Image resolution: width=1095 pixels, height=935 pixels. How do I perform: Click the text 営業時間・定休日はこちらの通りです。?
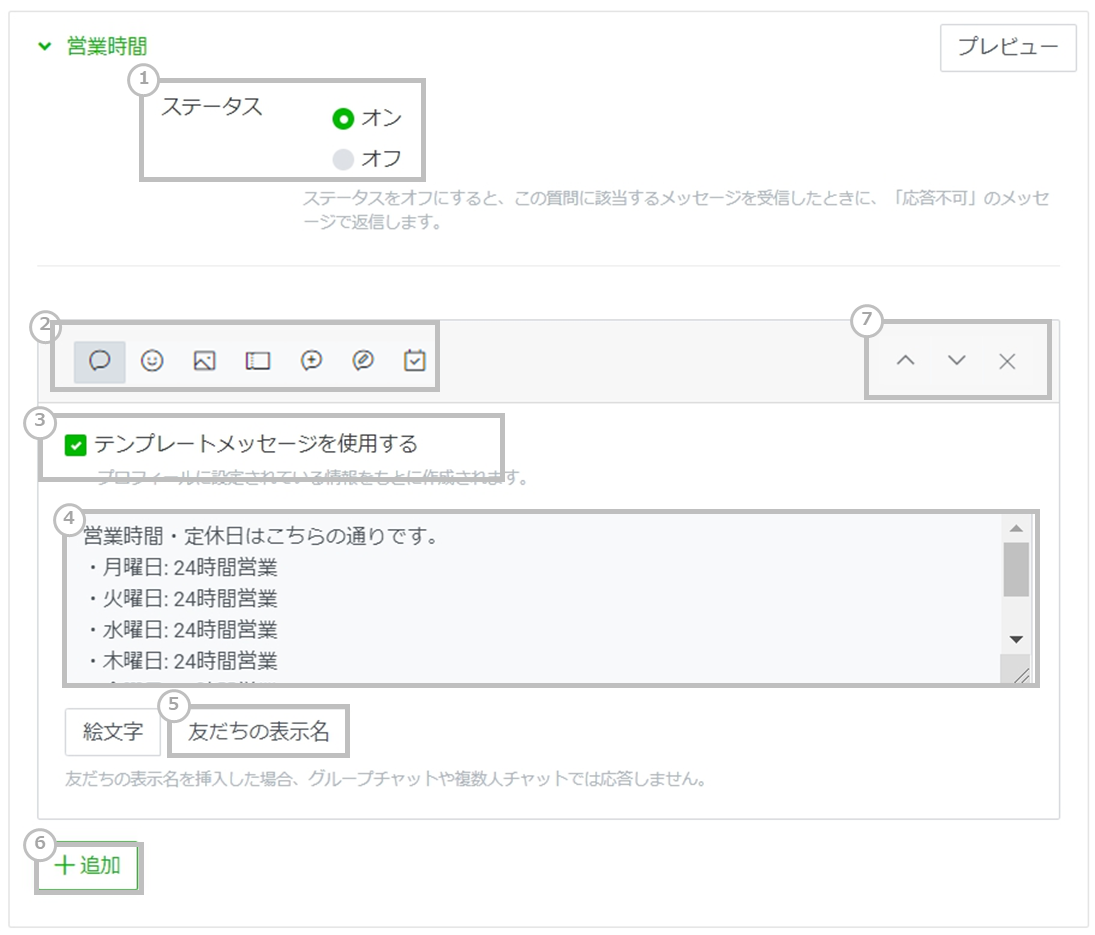pos(261,536)
